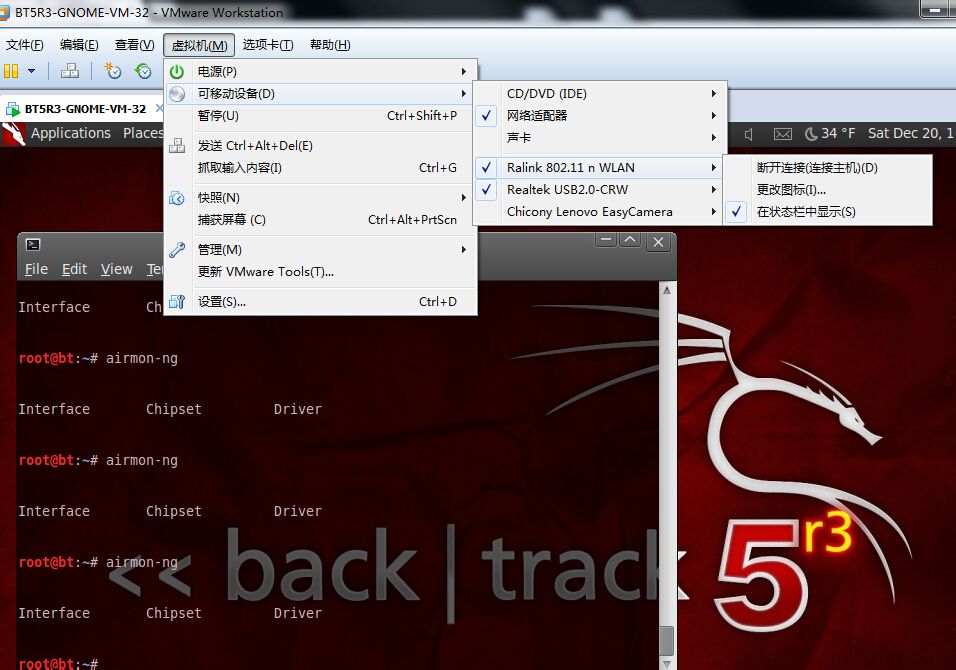Open Places menu in GNOME panel
The height and width of the screenshot is (670, 956).
point(143,134)
